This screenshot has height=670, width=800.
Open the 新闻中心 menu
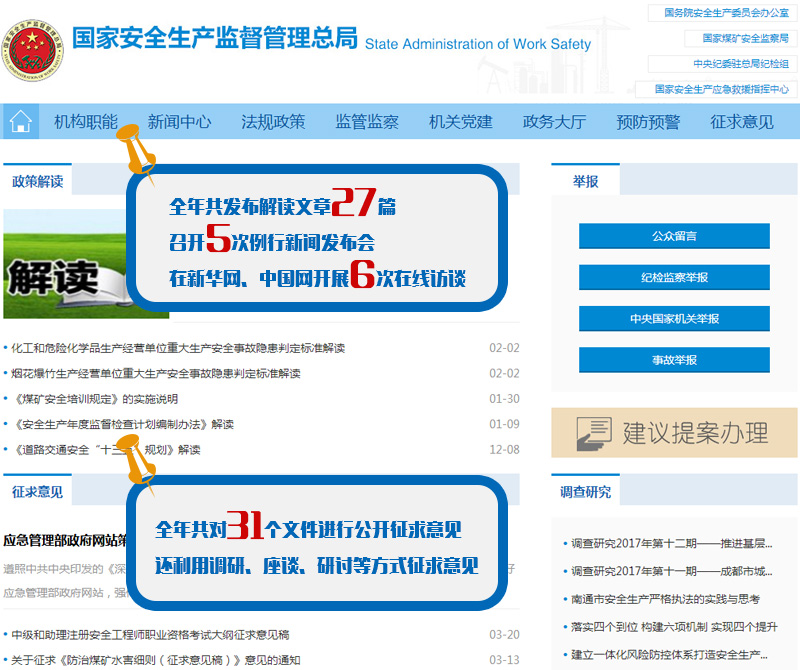point(179,122)
